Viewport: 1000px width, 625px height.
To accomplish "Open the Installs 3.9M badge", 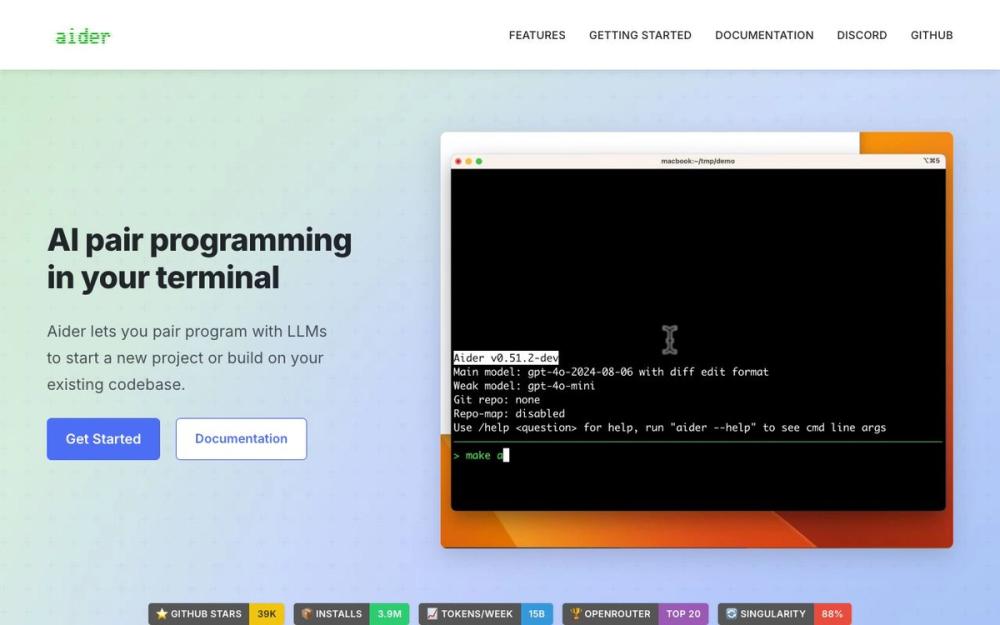I will tap(351, 614).
